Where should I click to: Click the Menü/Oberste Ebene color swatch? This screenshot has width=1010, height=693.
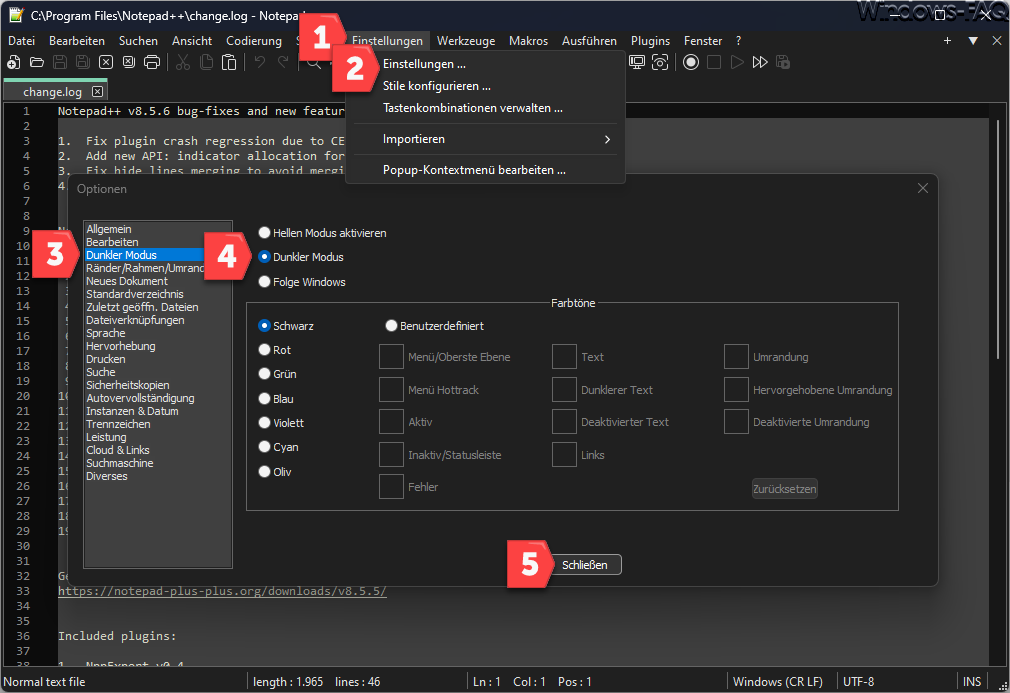pos(391,357)
